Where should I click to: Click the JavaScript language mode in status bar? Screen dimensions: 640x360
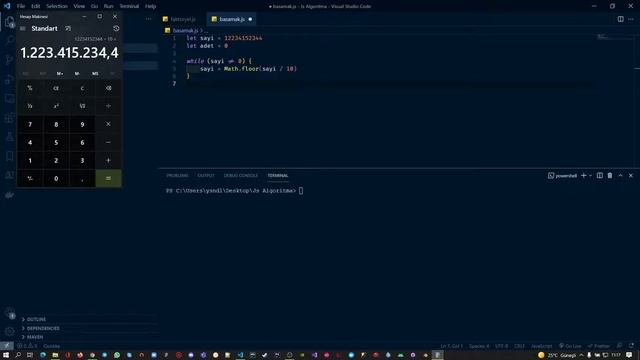[x=541, y=346]
